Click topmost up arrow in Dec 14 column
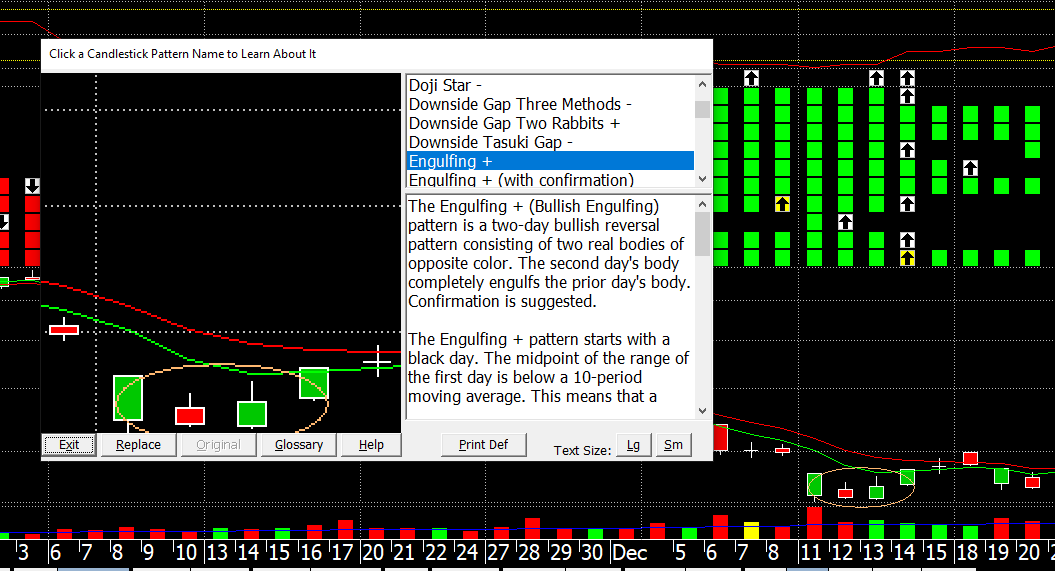The image size is (1055, 571). pyautogui.click(x=908, y=78)
